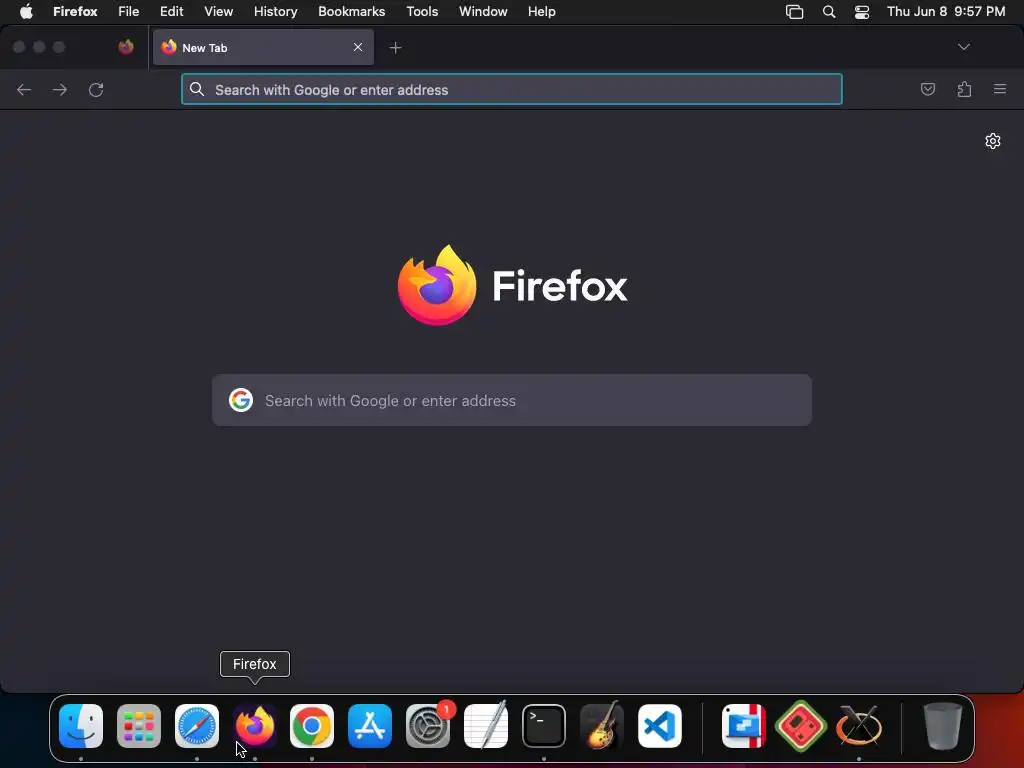The image size is (1024, 768).
Task: Open System Settings from the dock
Action: point(428,726)
